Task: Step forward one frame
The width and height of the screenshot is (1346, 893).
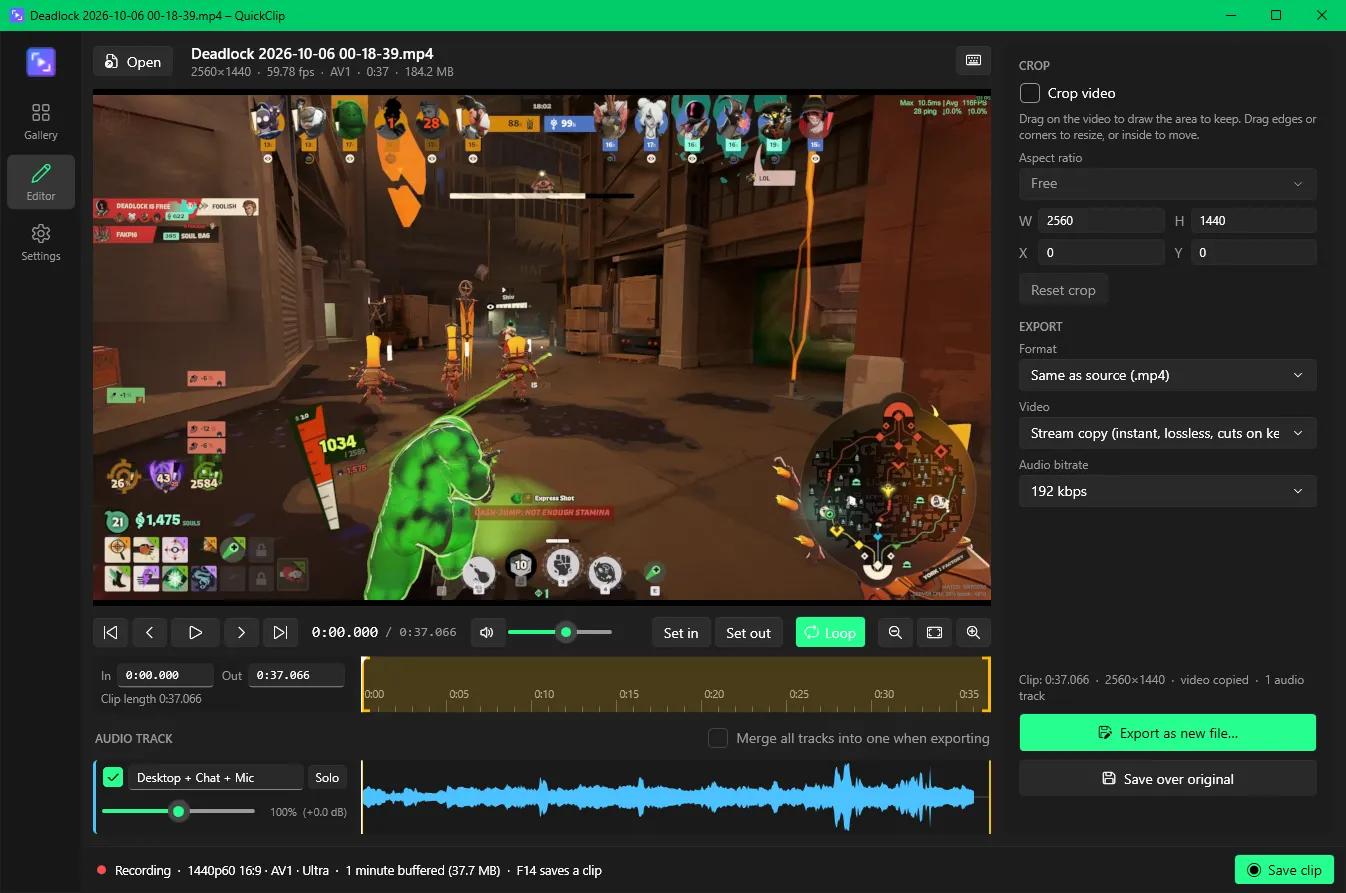Action: click(241, 632)
